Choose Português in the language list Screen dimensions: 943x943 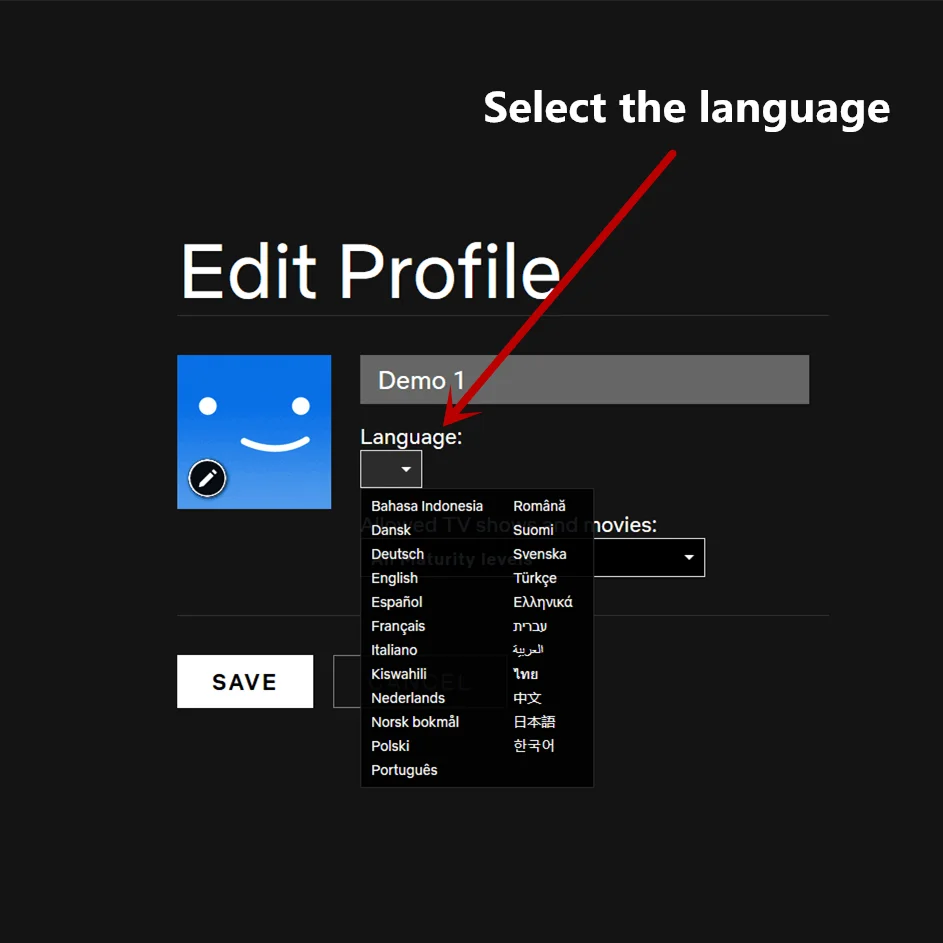pyautogui.click(x=404, y=770)
